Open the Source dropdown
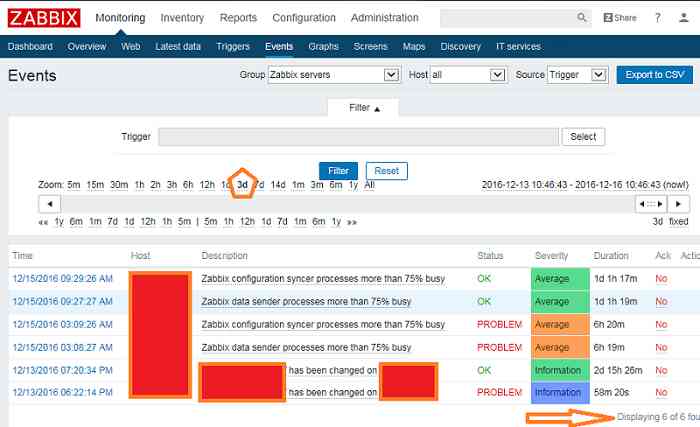Viewport: 700px width, 427px height. pyautogui.click(x=578, y=75)
